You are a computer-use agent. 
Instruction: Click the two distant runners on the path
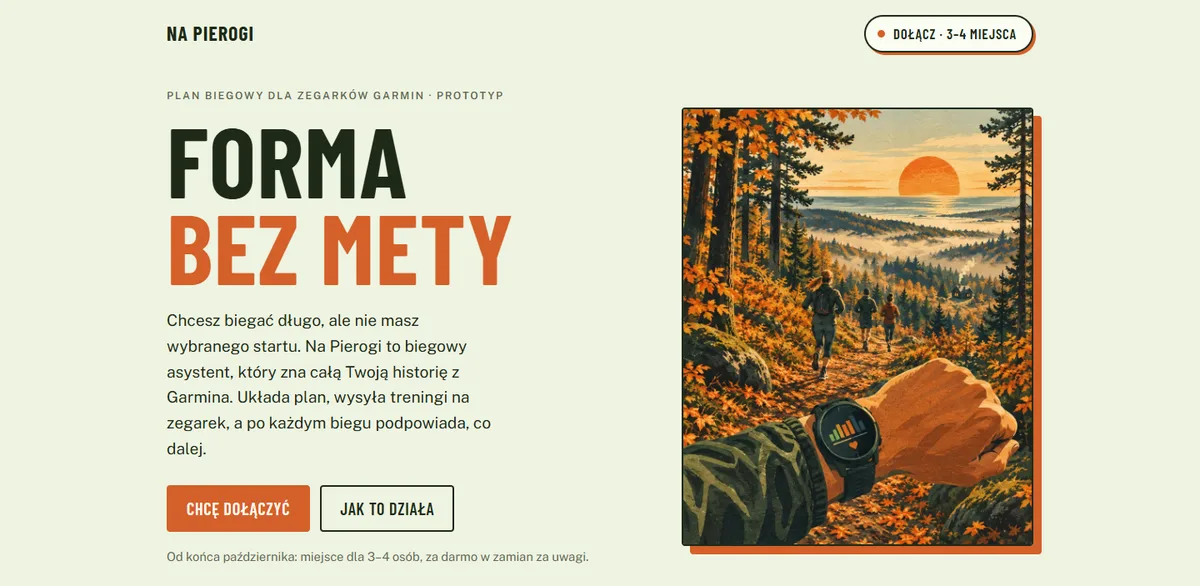[877, 317]
